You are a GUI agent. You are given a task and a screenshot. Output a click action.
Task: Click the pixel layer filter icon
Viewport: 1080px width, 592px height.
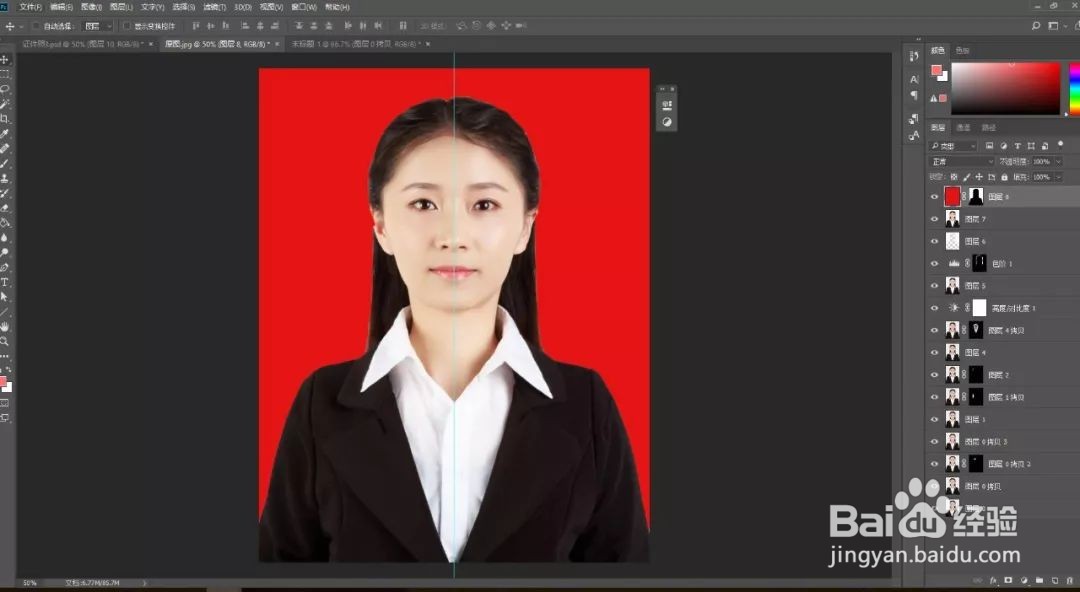[990, 145]
